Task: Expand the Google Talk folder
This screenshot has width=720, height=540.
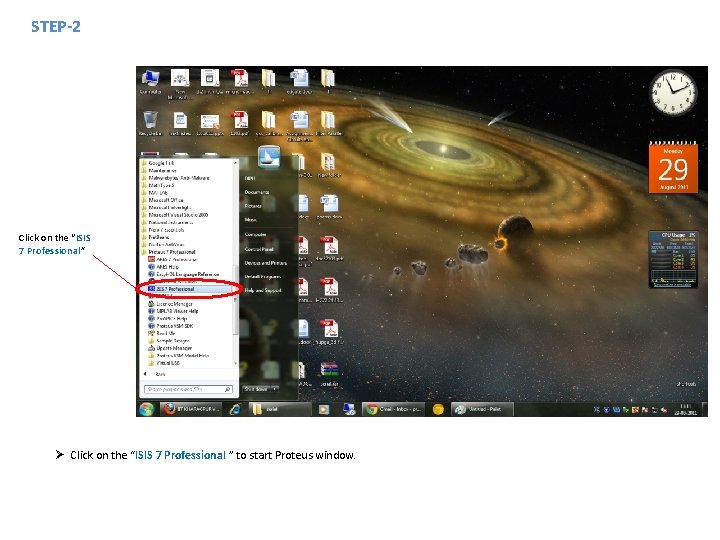Action: [157, 163]
